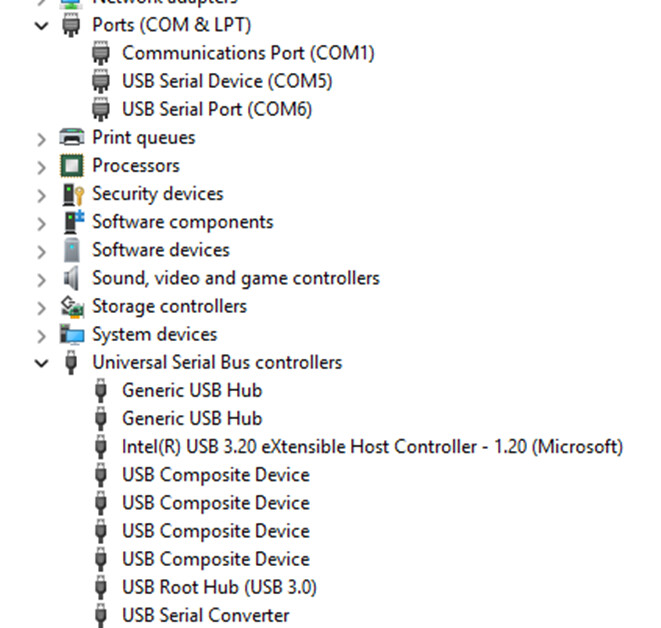
Task: Click the Software devices icon
Action: pos(71,250)
